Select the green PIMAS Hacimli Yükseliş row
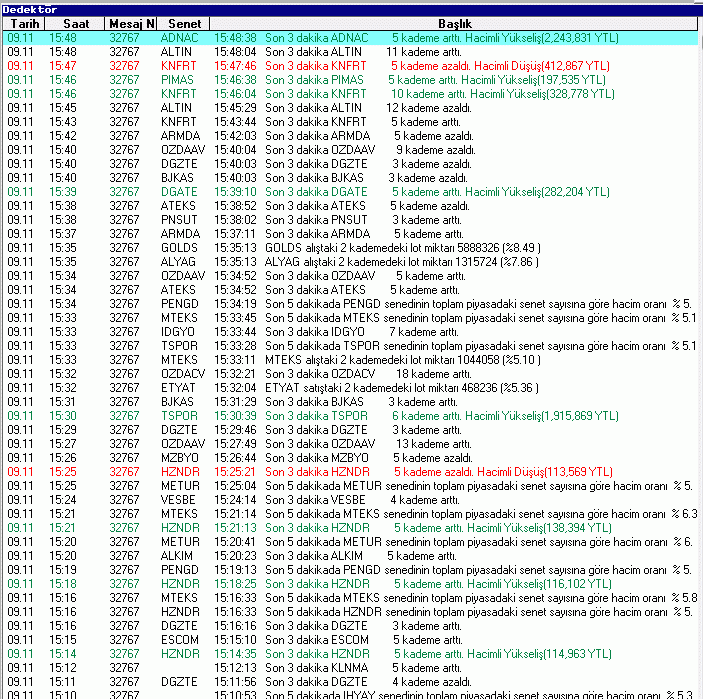Viewport: 703px width, 699px height. point(350,79)
